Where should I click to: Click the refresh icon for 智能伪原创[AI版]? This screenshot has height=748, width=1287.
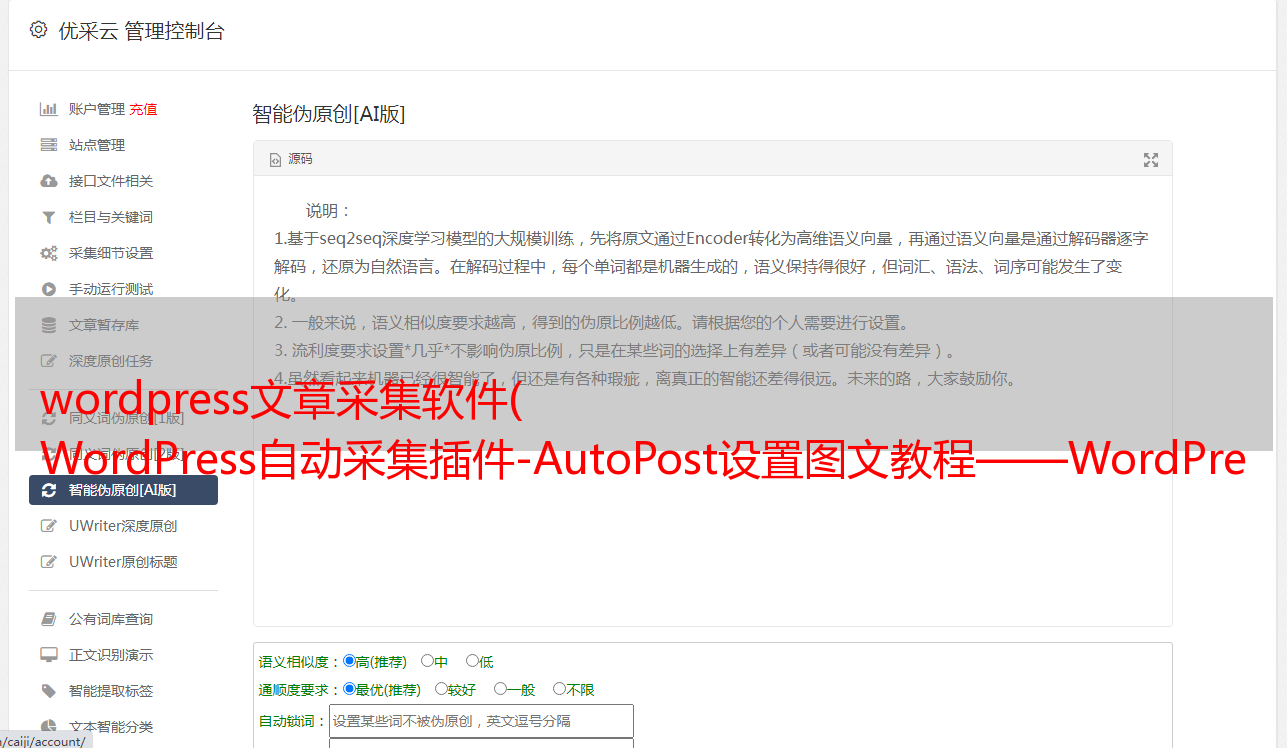[x=48, y=490]
